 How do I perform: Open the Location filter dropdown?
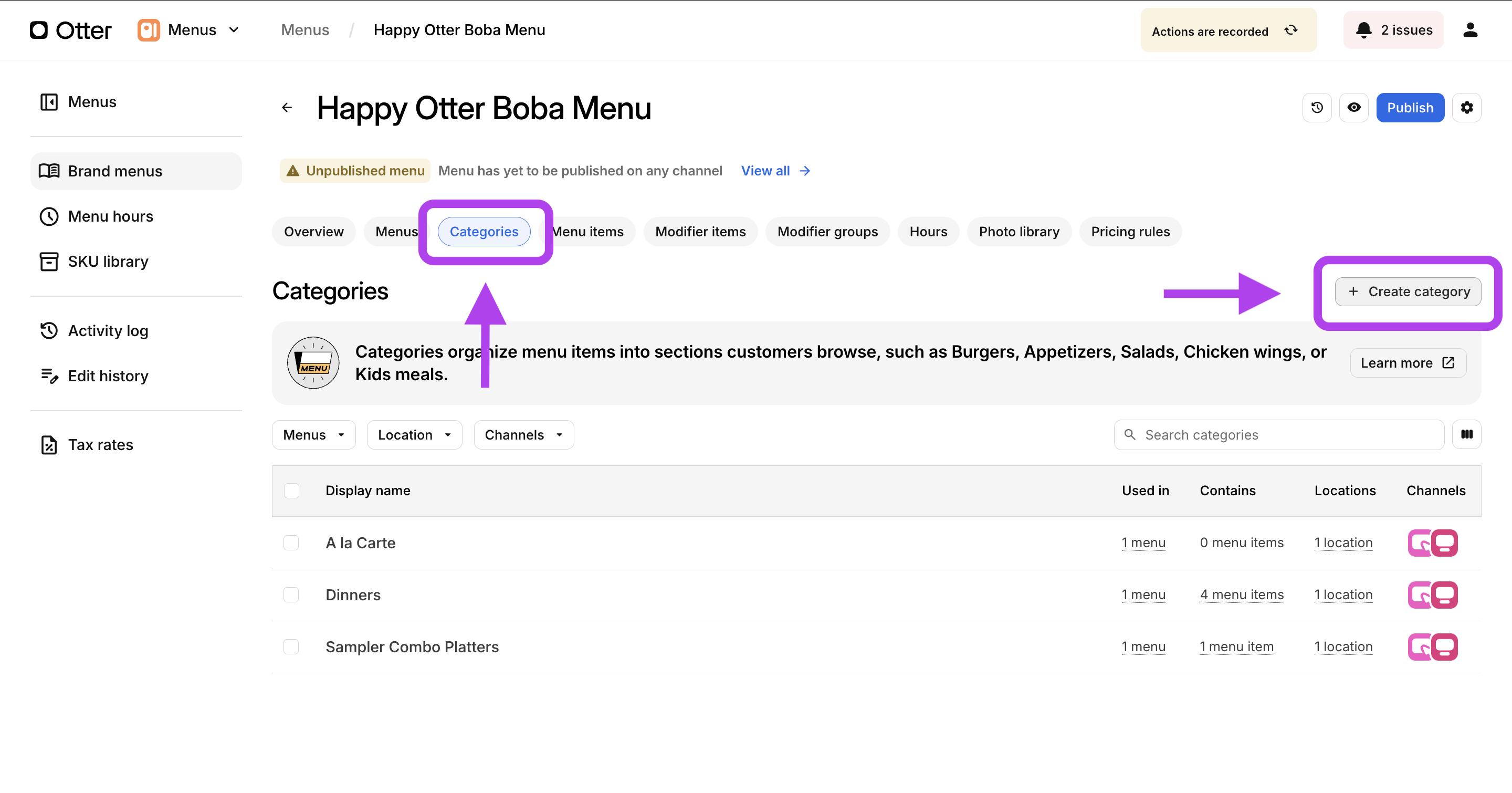click(x=414, y=435)
